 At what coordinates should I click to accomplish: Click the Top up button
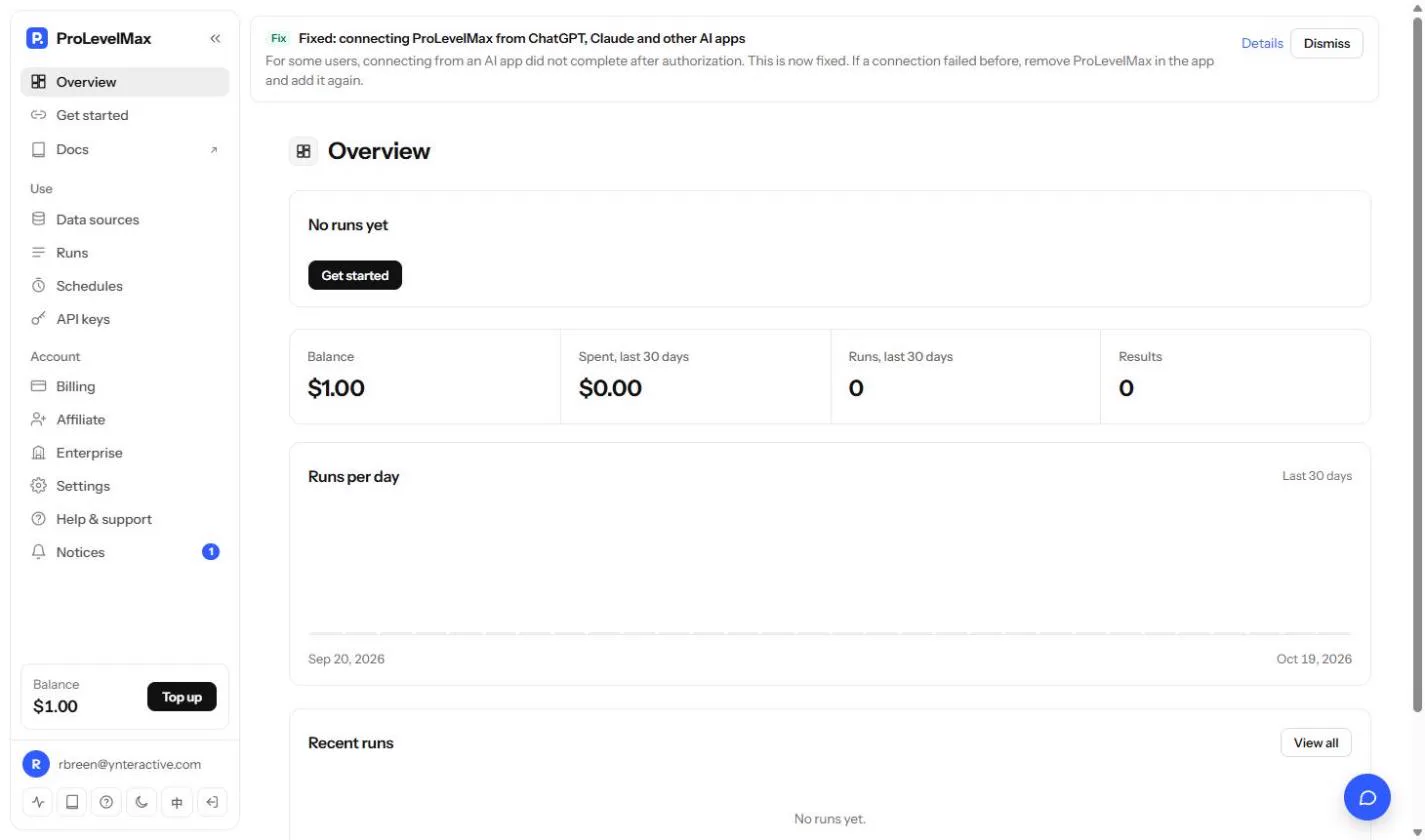(182, 697)
